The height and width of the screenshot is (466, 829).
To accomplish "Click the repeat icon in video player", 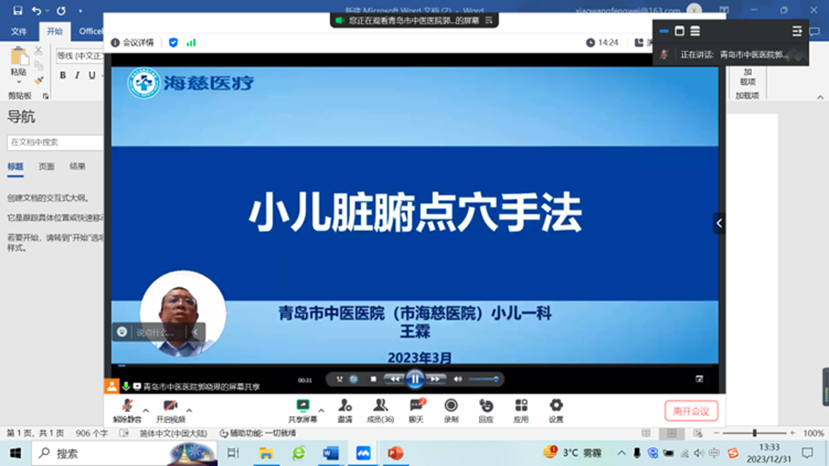I will tap(354, 379).
